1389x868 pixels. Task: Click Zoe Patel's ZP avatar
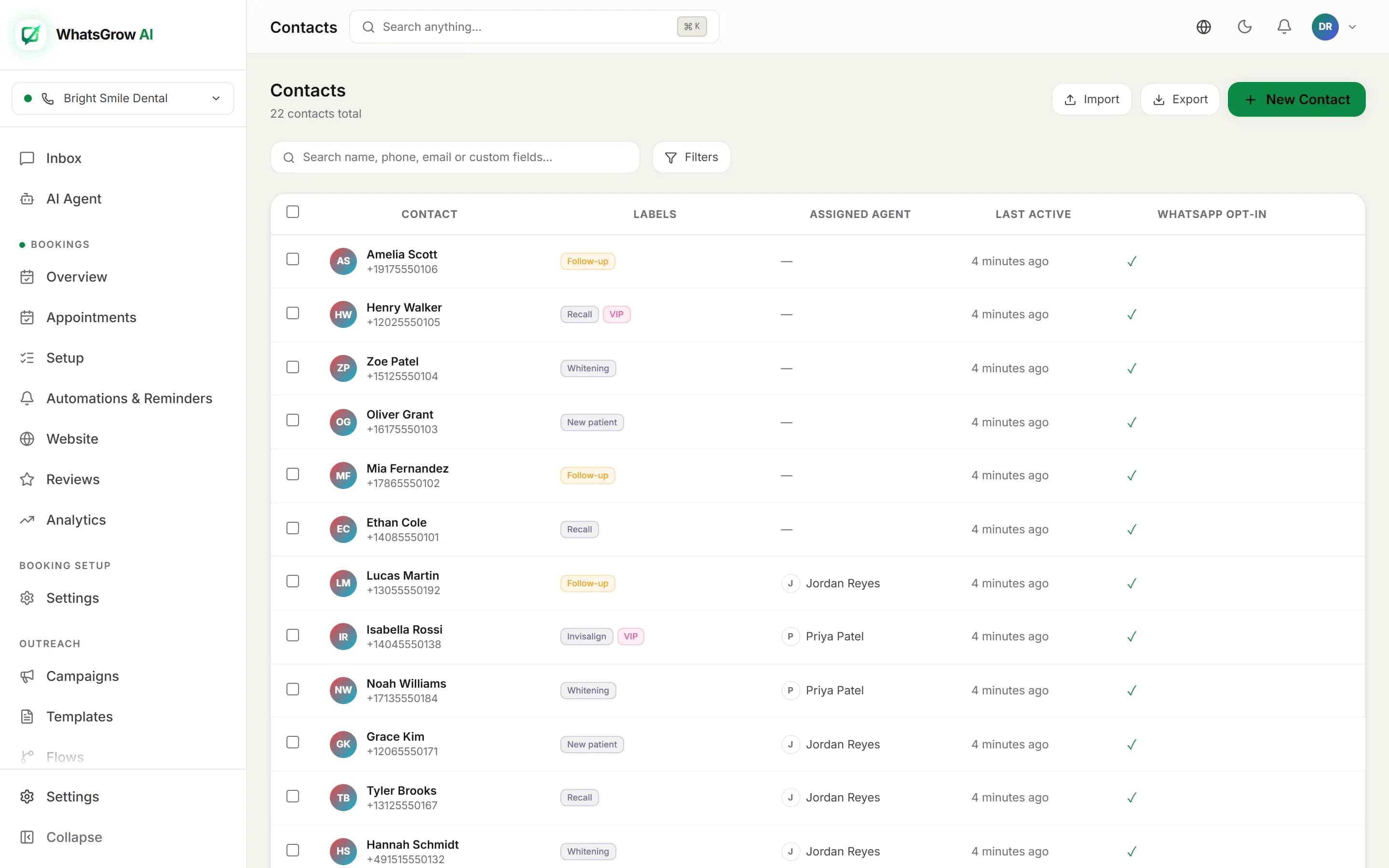tap(343, 368)
